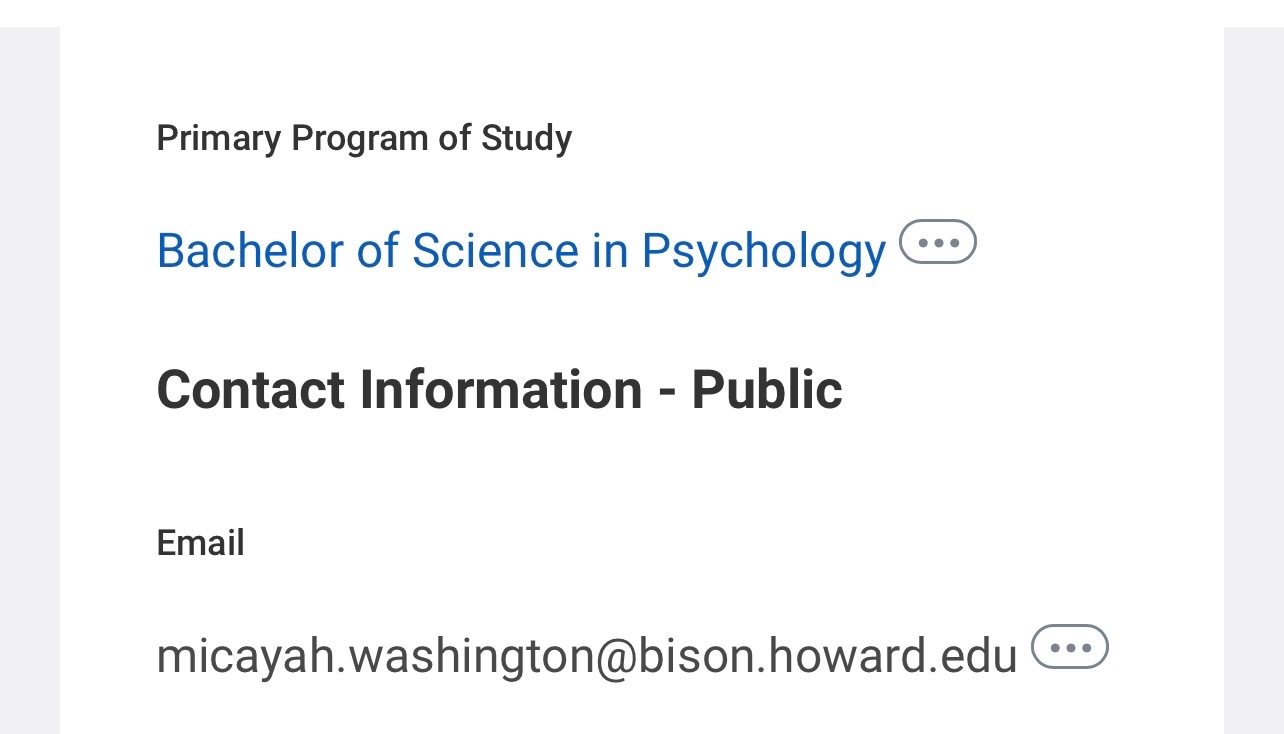The image size is (1284, 734).
Task: Click the micayah.washington@bison.howard.edu email address
Action: tap(586, 657)
